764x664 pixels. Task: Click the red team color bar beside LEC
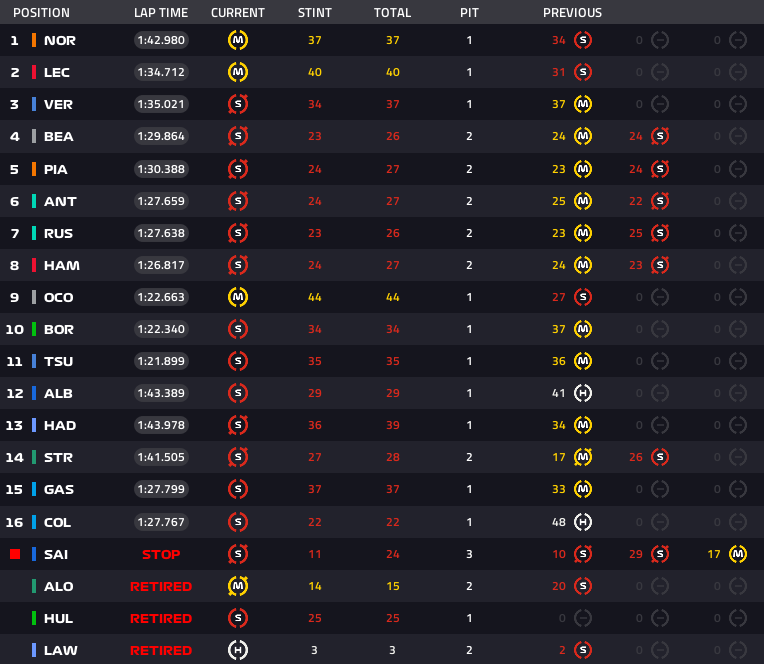coord(34,72)
